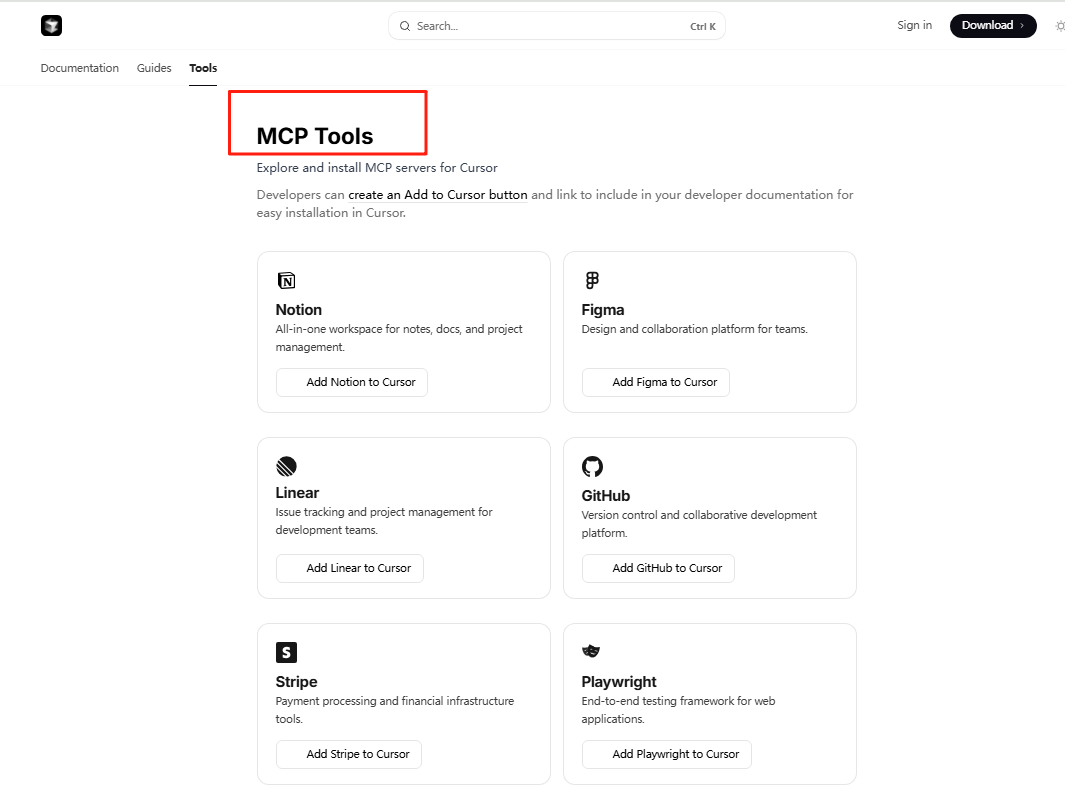The image size is (1065, 798).
Task: Click 'End-to-end testing framework' description
Action: point(678,710)
